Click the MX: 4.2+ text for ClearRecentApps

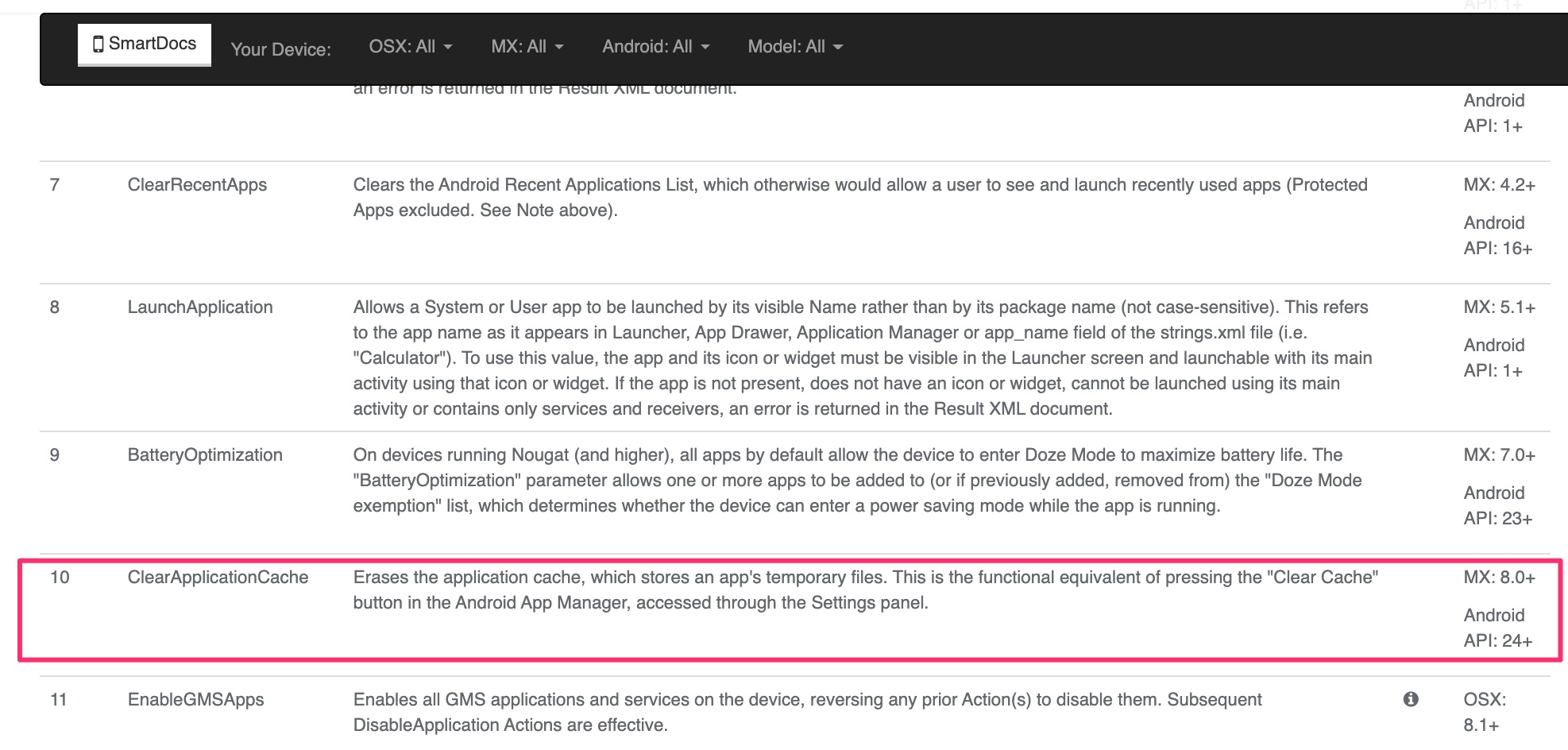pos(1499,185)
